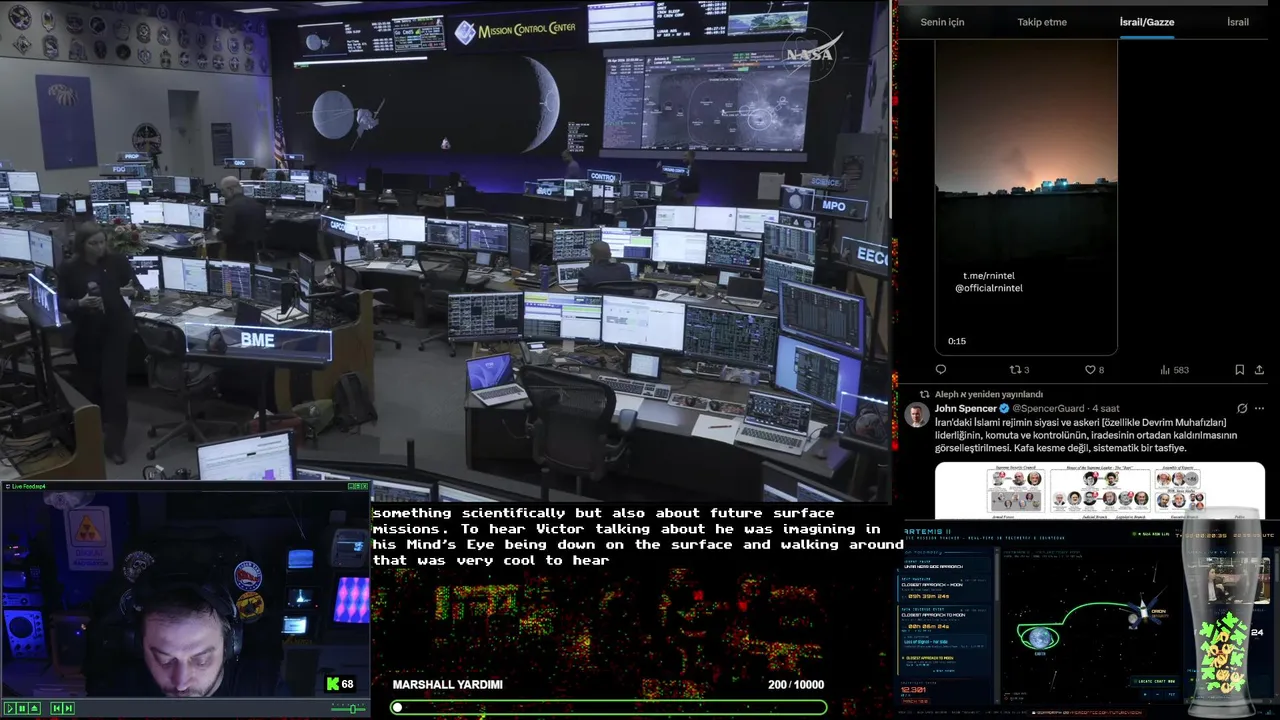Click the John Spencer display name
This screenshot has width=1280, height=720.
pyautogui.click(x=965, y=408)
